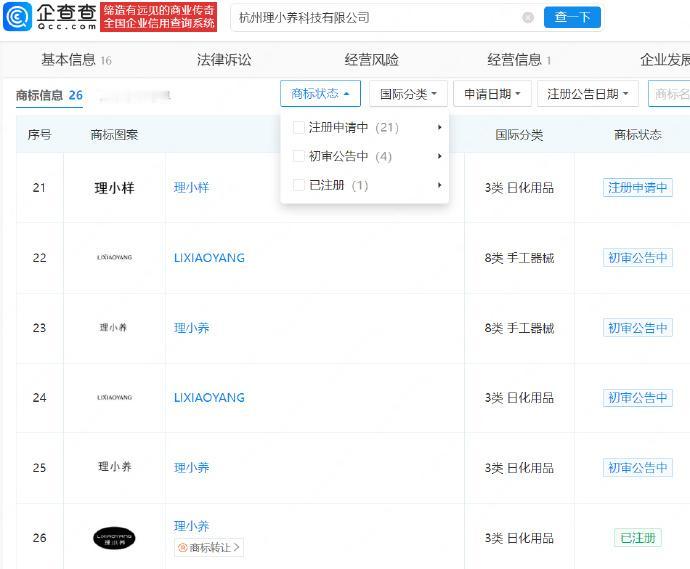The width and height of the screenshot is (690, 569).
Task: Clear the search box with the X icon
Action: click(x=528, y=18)
